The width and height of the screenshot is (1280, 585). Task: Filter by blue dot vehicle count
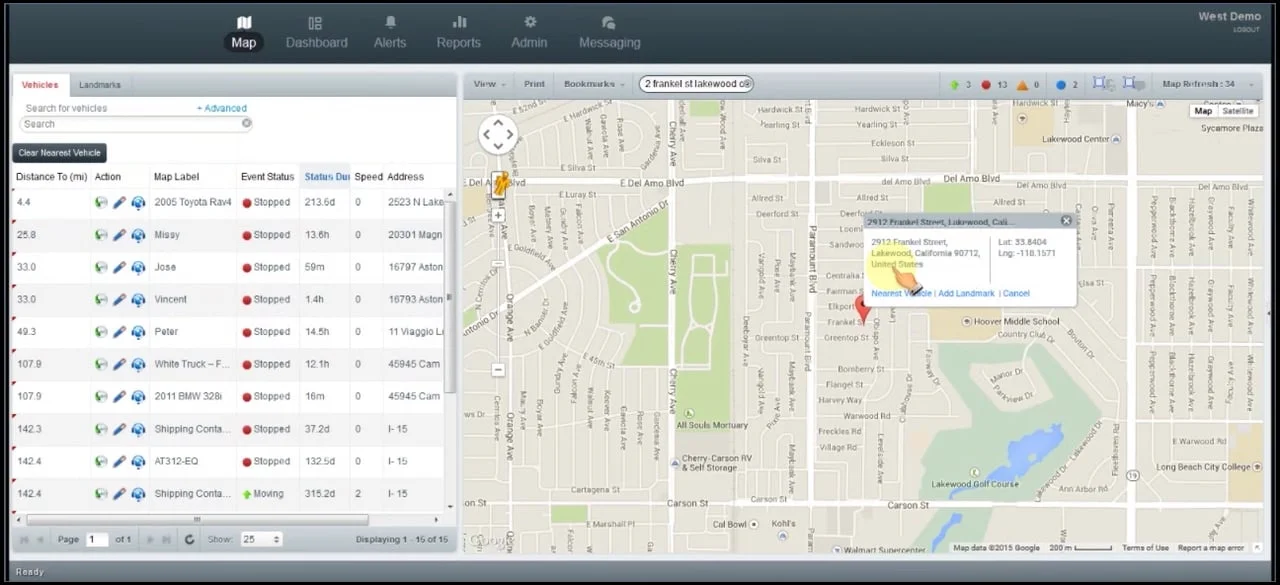coord(1067,85)
